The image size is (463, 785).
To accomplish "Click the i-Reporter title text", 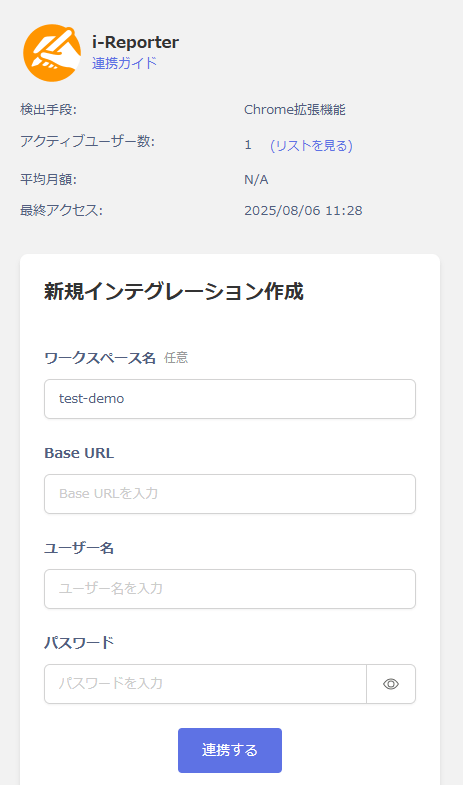I will pos(135,42).
